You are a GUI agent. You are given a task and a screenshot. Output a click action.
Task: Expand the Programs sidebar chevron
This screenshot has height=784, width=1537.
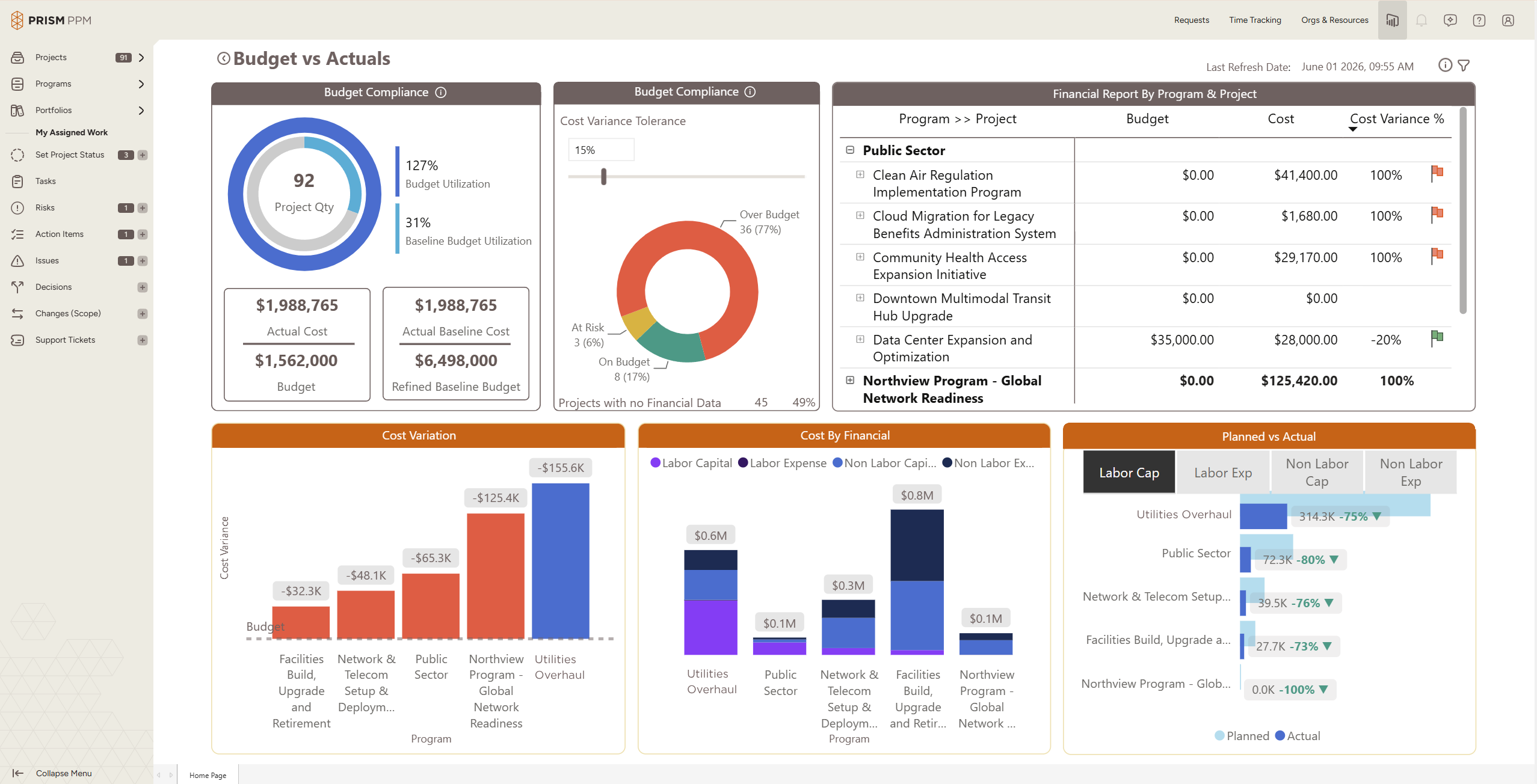point(141,84)
